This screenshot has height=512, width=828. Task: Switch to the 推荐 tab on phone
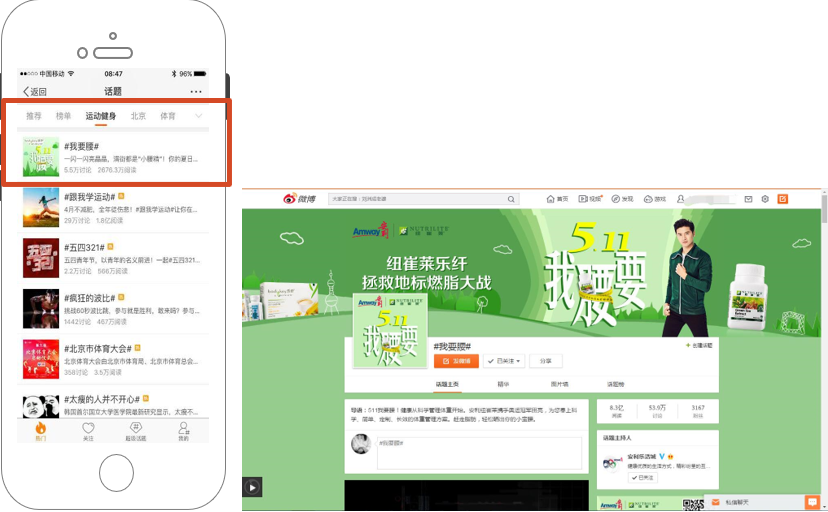click(x=34, y=116)
